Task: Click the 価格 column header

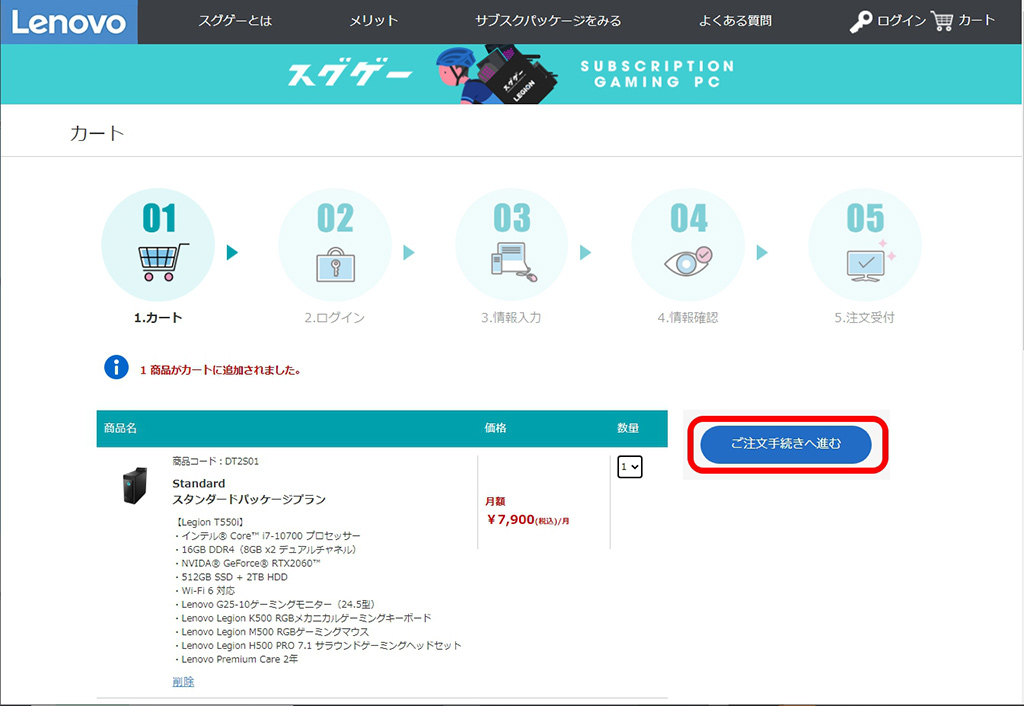Action: click(495, 428)
